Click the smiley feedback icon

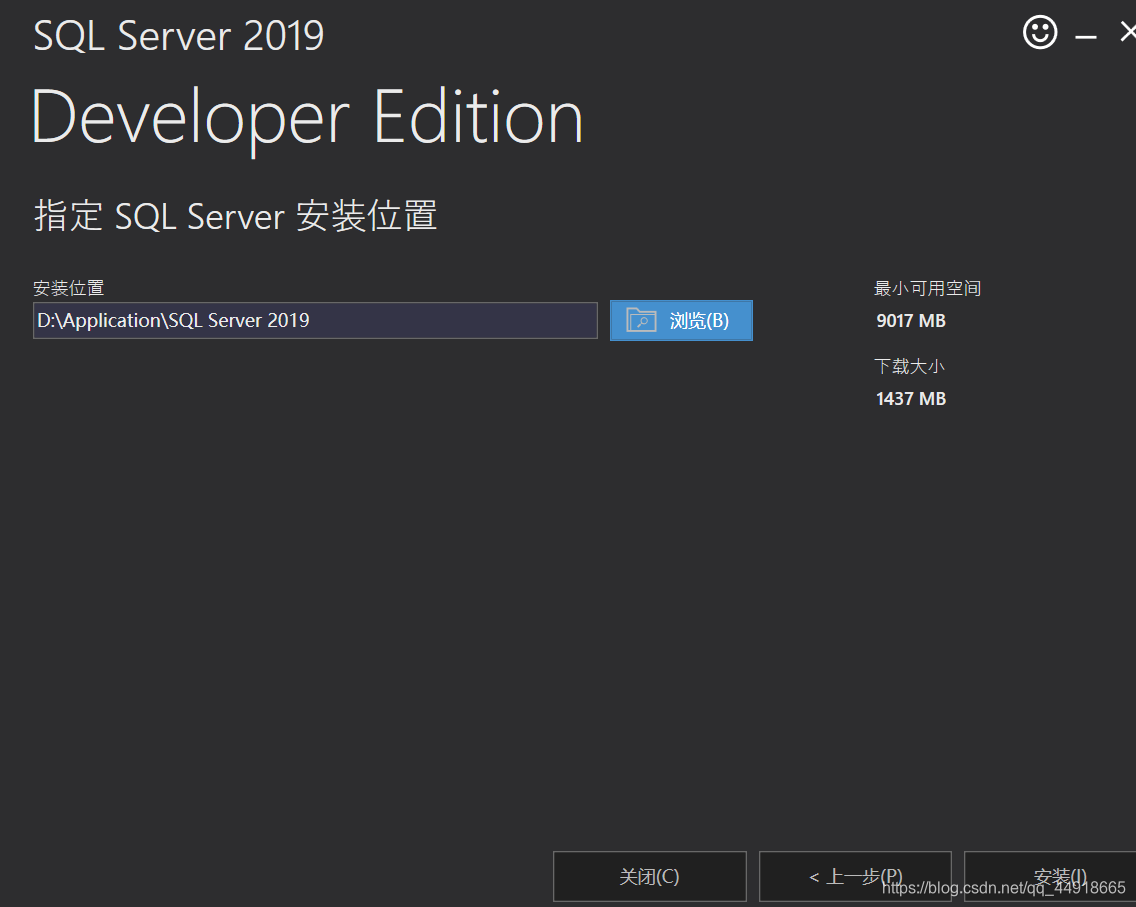point(1040,33)
